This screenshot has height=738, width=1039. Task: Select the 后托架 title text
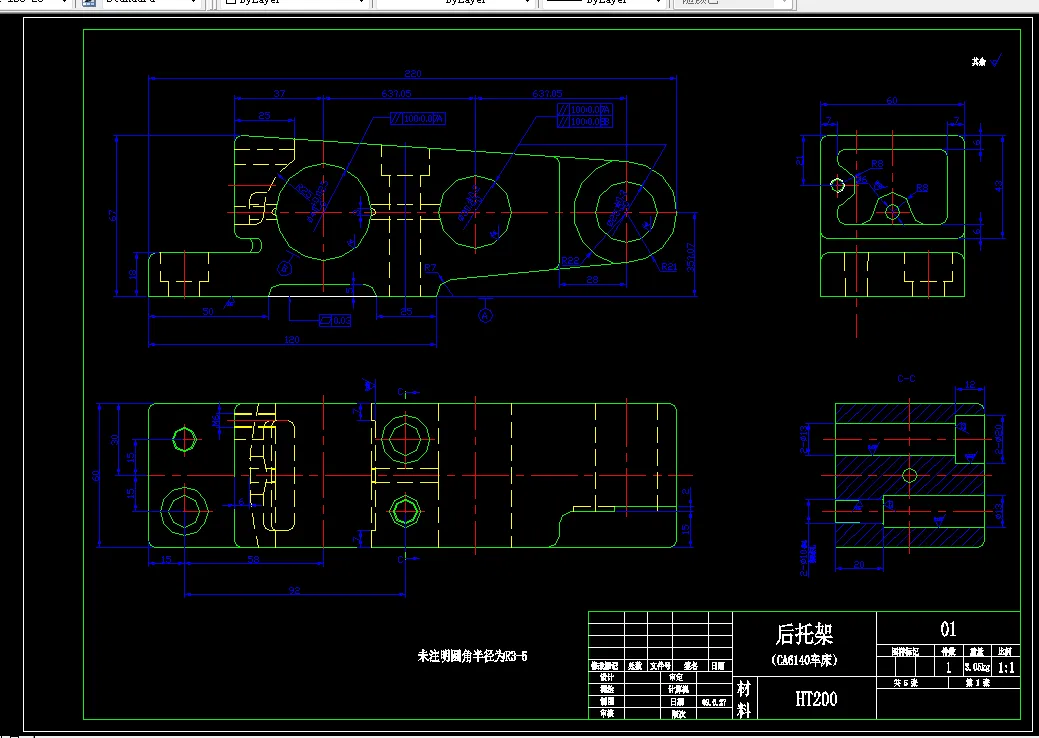point(804,634)
